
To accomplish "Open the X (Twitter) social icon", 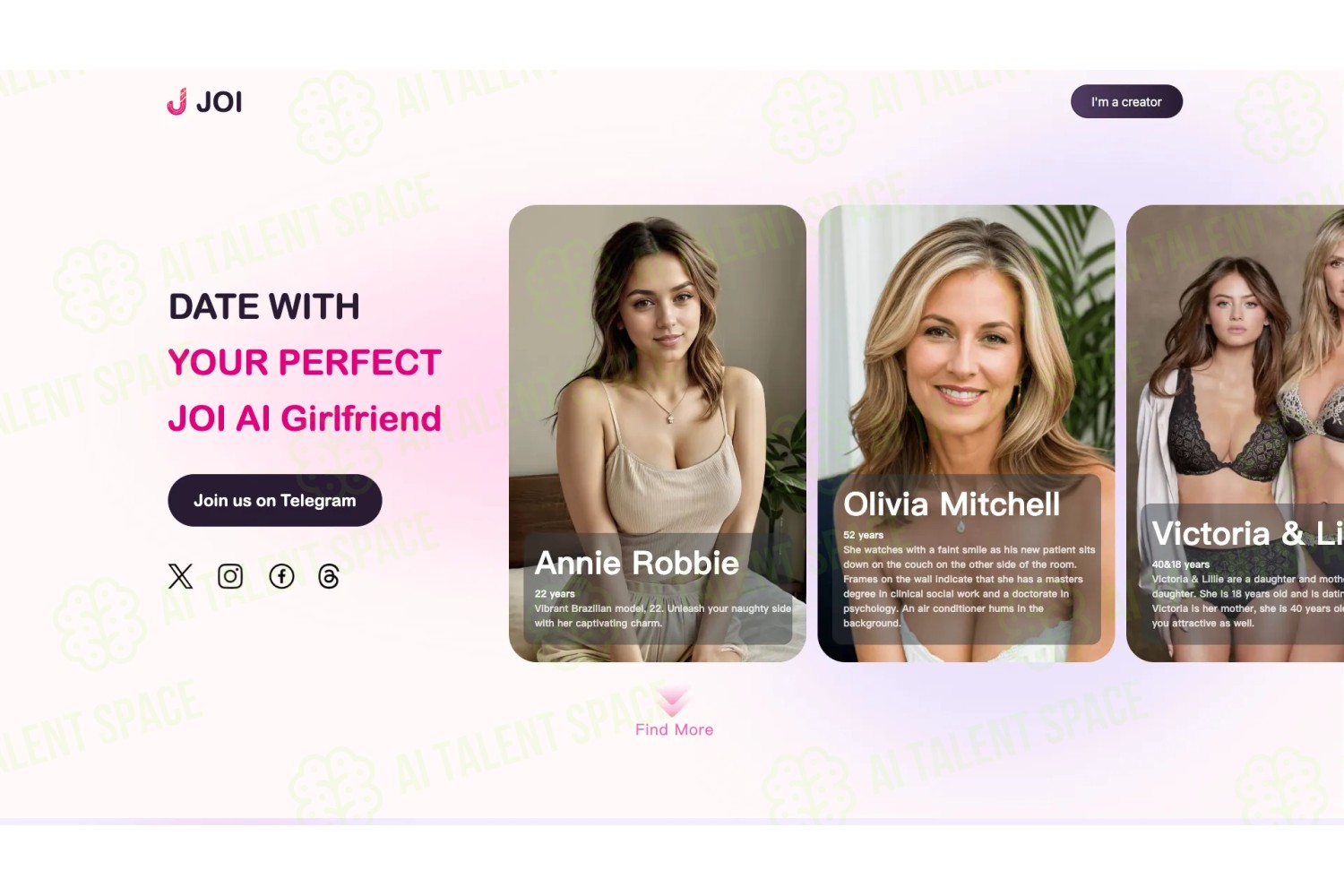I will [x=180, y=576].
